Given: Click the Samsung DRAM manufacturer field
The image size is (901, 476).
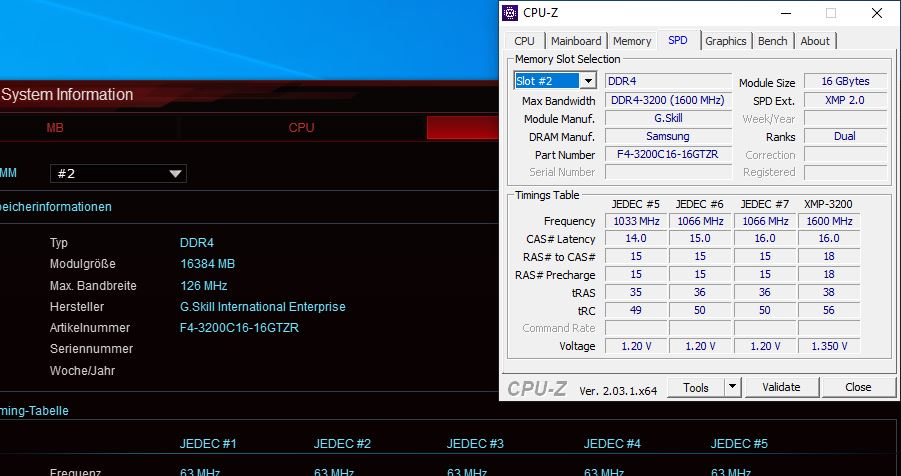Looking at the screenshot, I should (x=668, y=136).
